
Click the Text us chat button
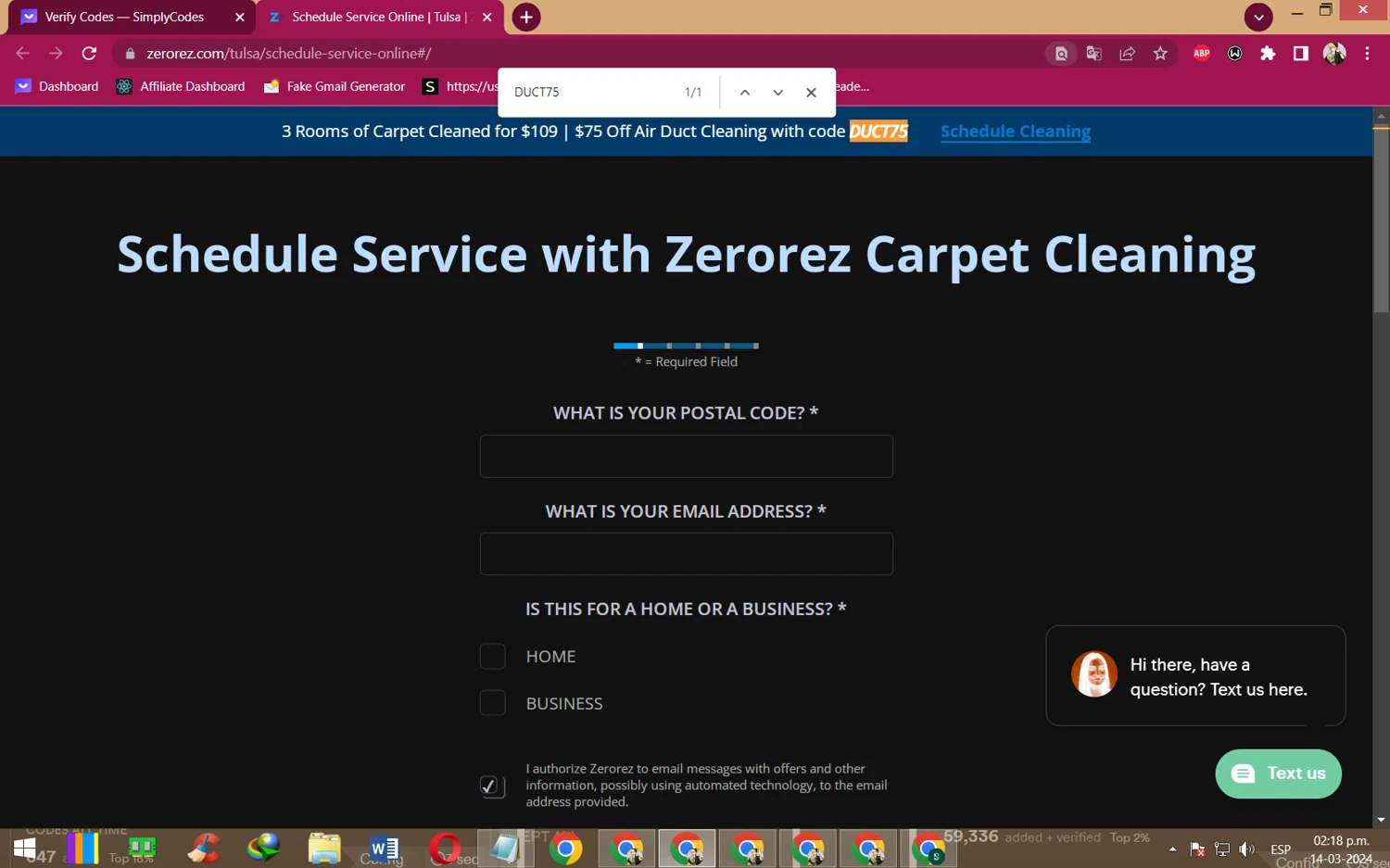coord(1279,774)
